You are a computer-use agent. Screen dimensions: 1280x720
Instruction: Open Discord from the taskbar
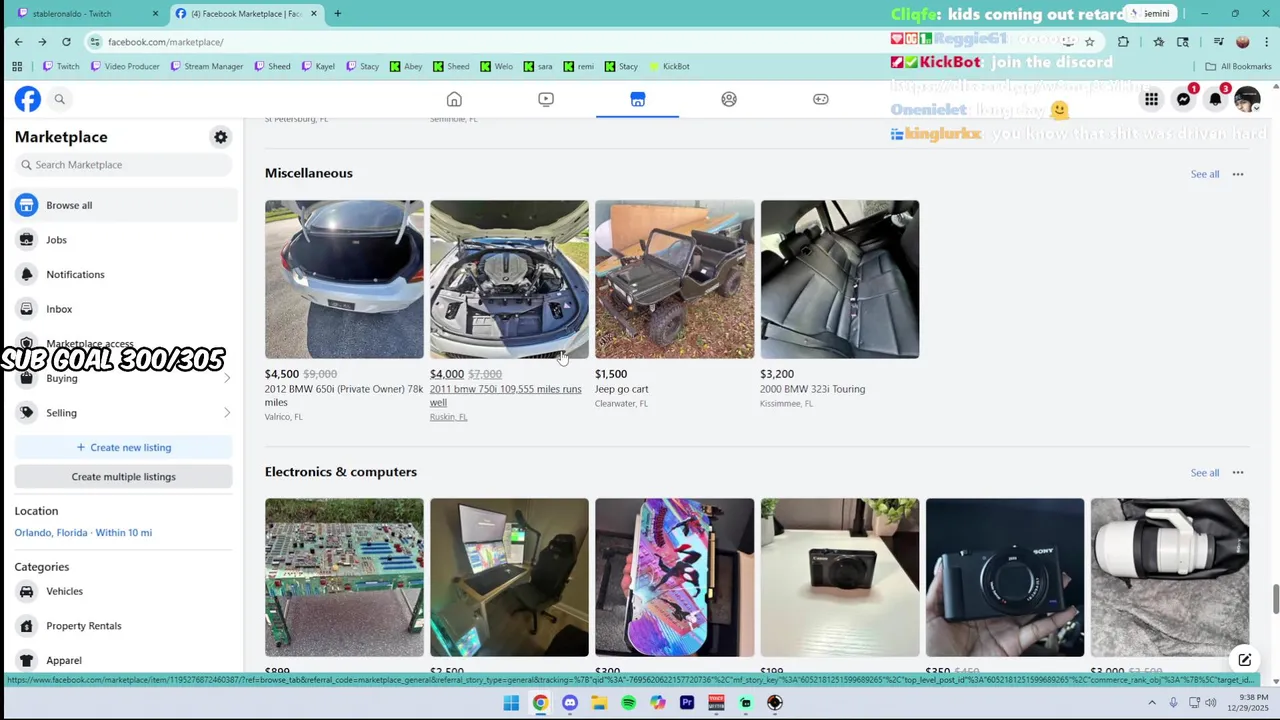(x=570, y=703)
